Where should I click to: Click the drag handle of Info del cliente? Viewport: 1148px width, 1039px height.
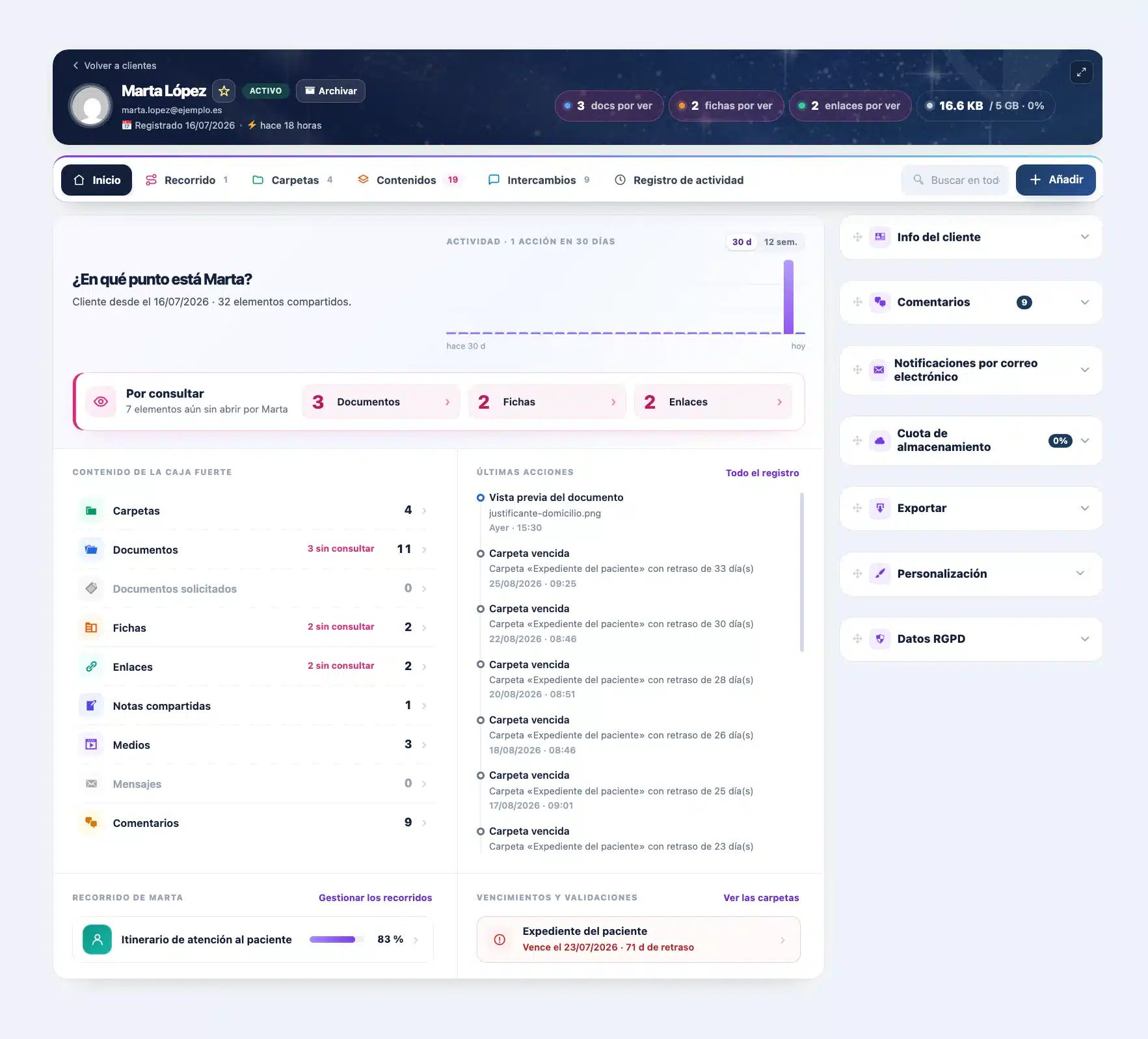click(x=857, y=237)
